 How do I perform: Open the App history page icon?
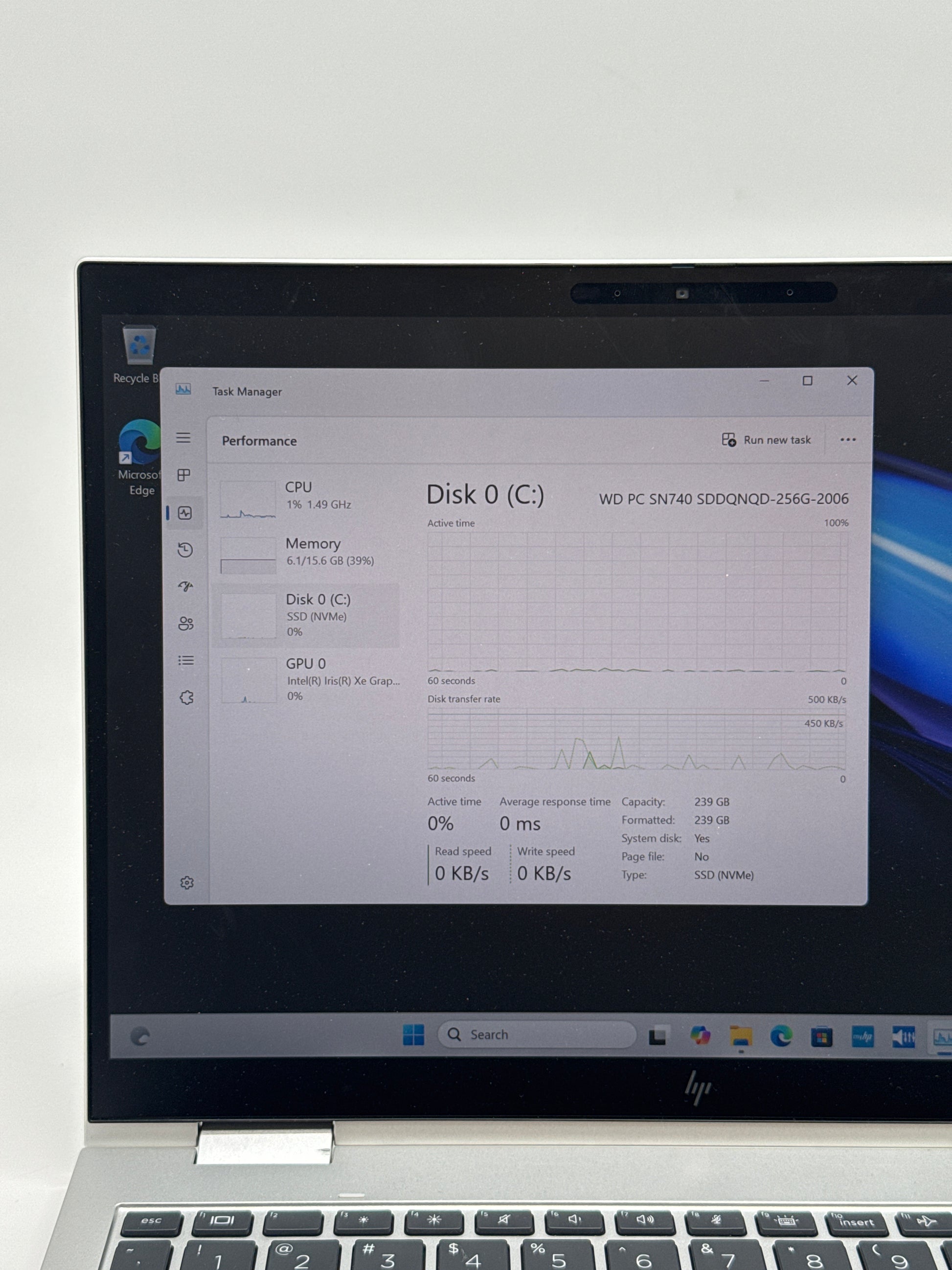(185, 550)
